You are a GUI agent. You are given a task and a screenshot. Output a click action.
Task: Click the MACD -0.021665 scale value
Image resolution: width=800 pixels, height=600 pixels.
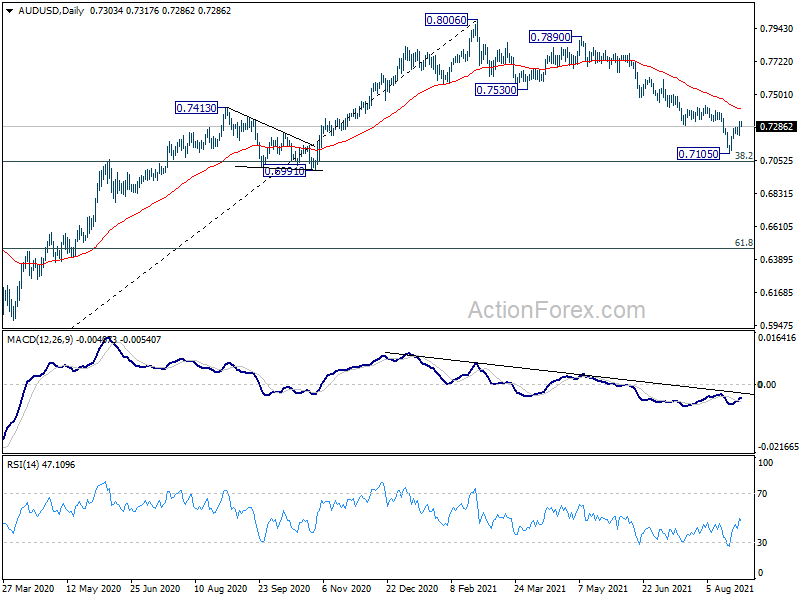[x=778, y=447]
